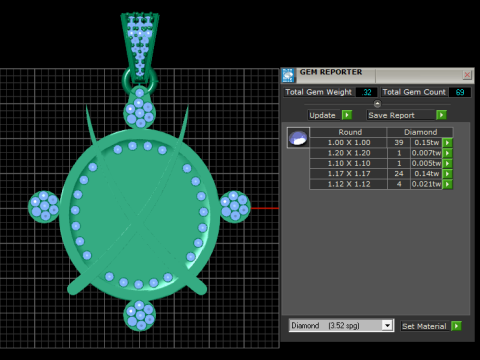Click the Total Gem Weight value .32
Viewport: 480px width, 360px height.
366,92
